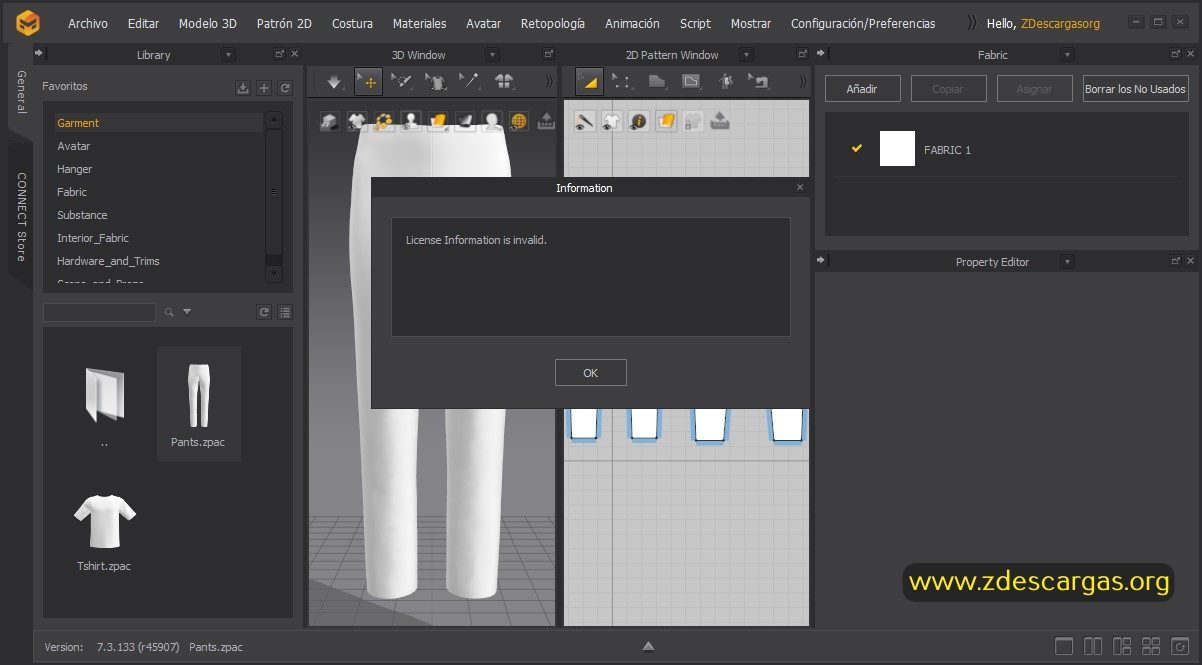Viewport: 1202px width, 665px height.
Task: Open the parent folder icon in library
Action: 104,395
